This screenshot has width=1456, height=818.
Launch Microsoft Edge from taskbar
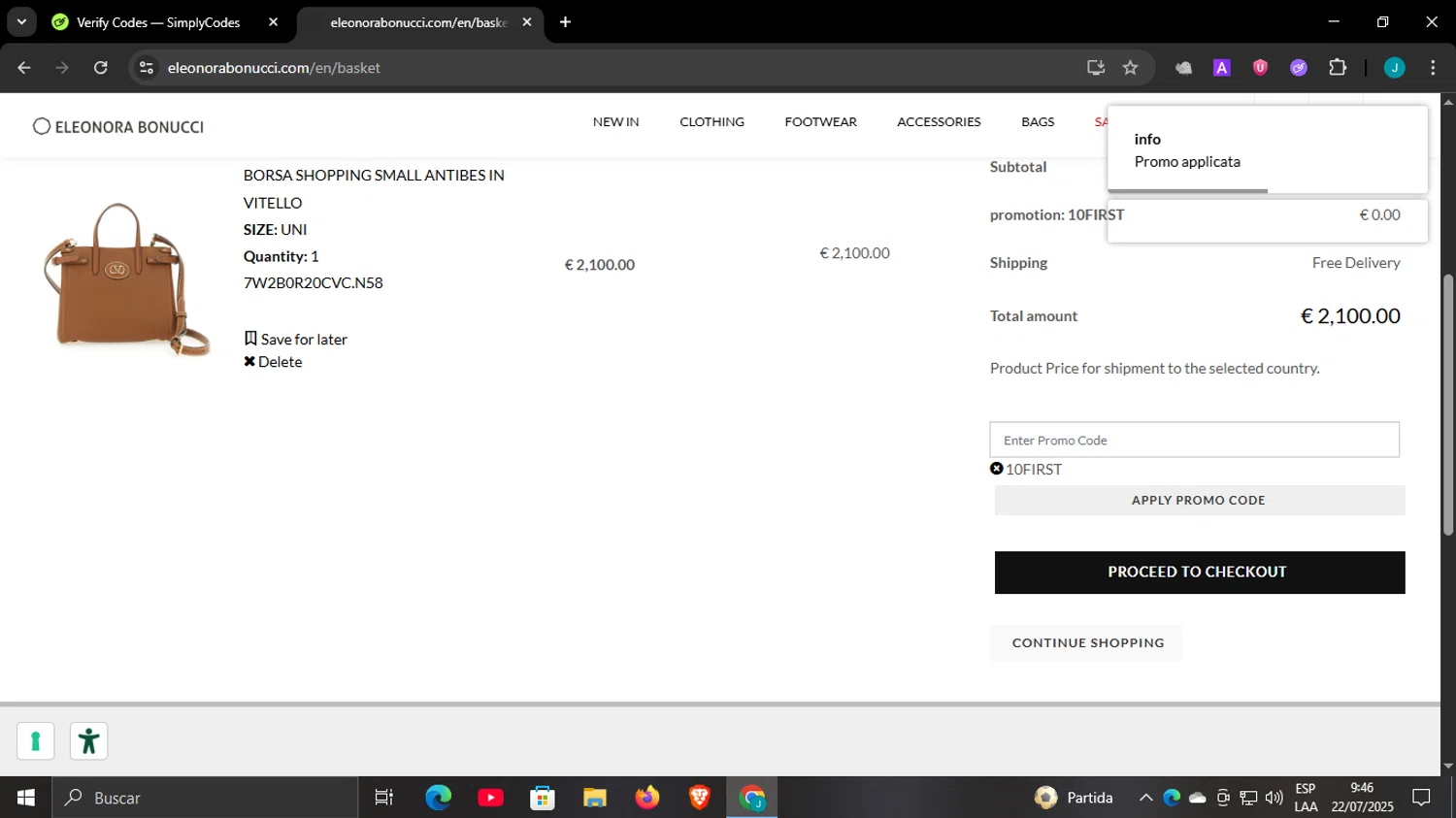pos(438,798)
